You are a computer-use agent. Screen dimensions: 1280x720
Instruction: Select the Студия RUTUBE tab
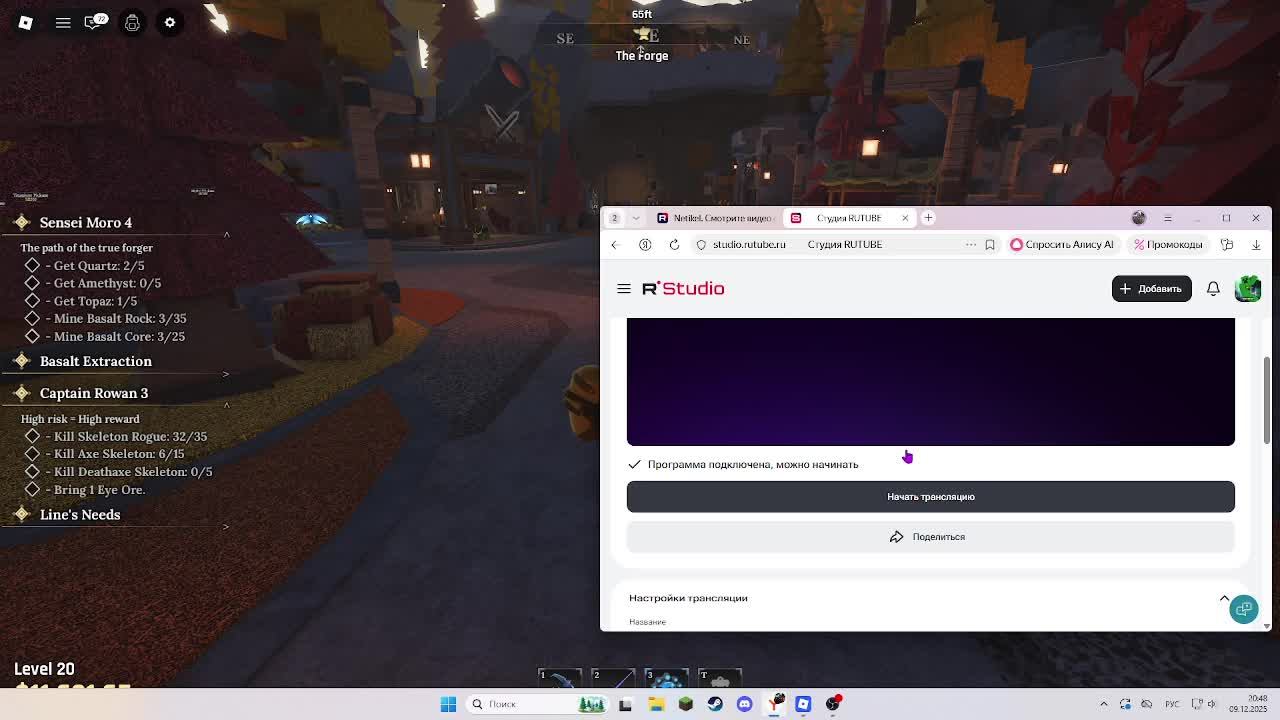pyautogui.click(x=849, y=218)
